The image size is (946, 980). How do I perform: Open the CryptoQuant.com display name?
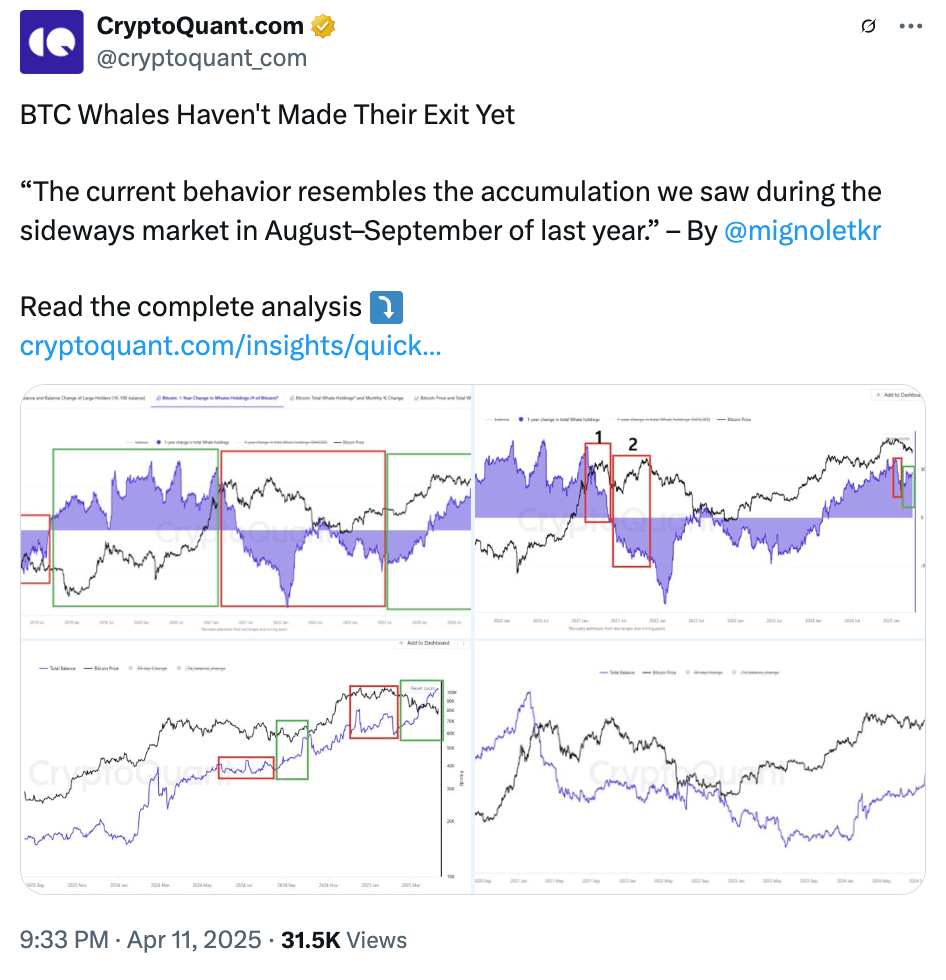click(x=202, y=27)
